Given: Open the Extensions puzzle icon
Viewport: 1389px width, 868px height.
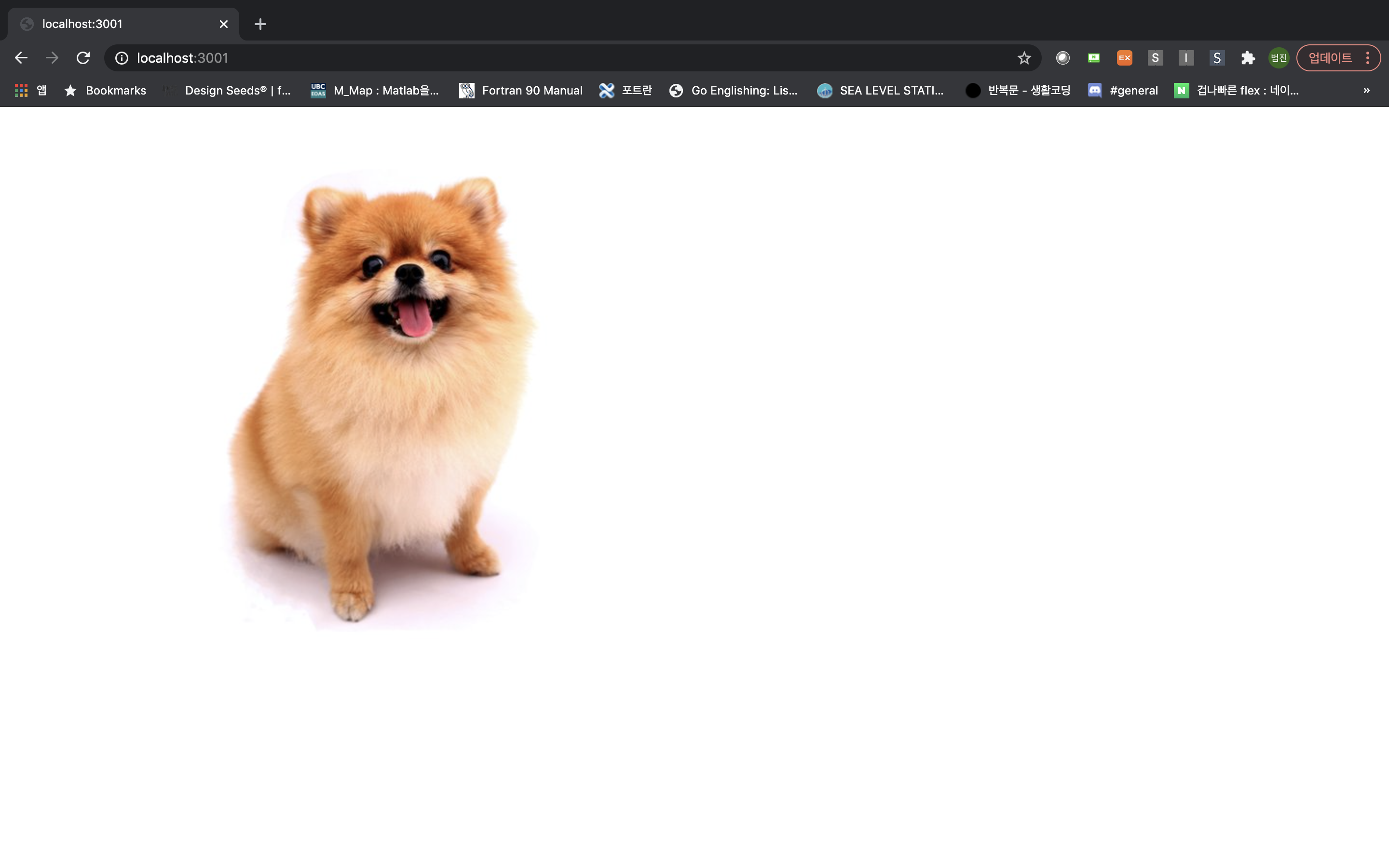Looking at the screenshot, I should tap(1248, 58).
